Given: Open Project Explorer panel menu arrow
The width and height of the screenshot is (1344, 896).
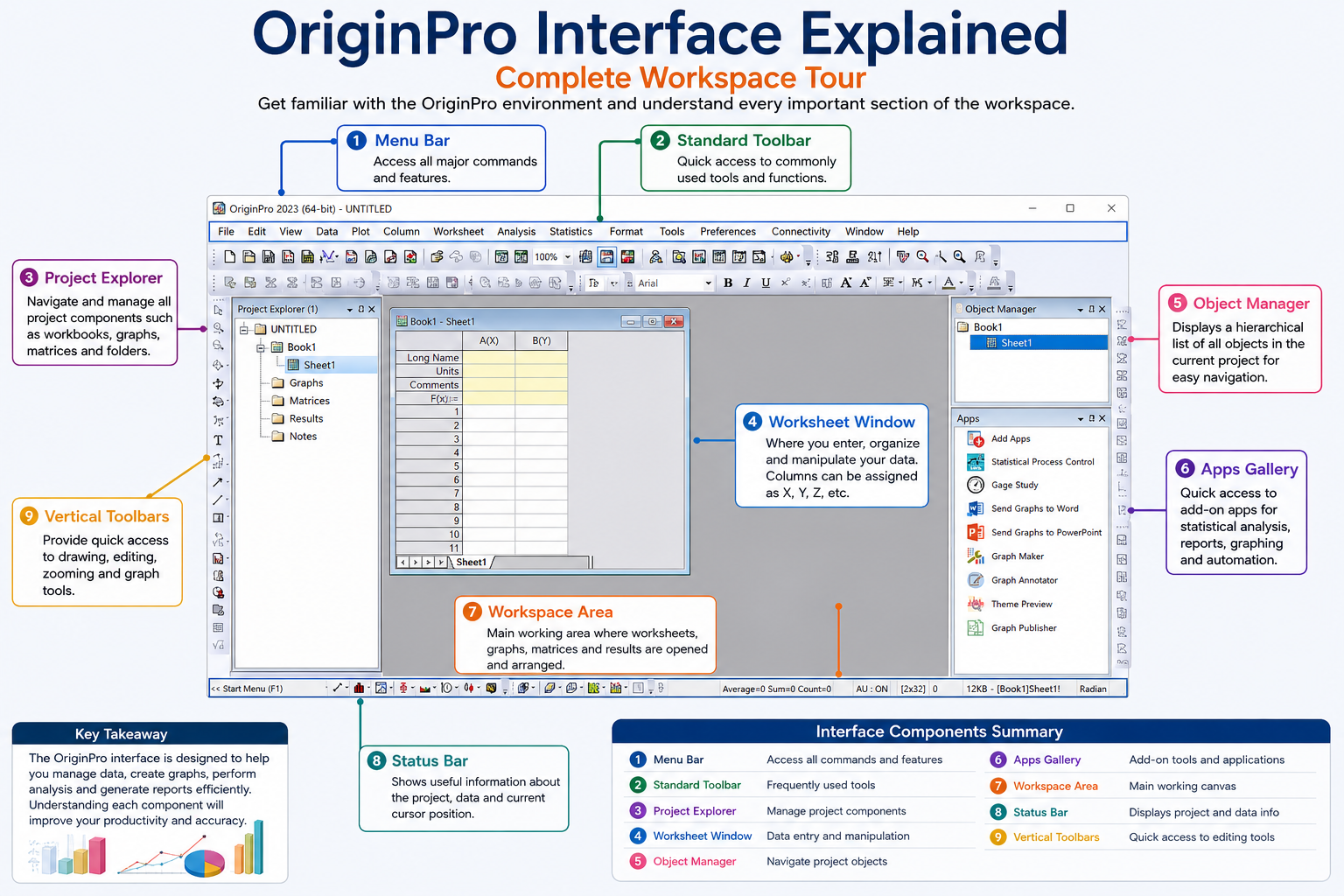Looking at the screenshot, I should click(x=349, y=310).
